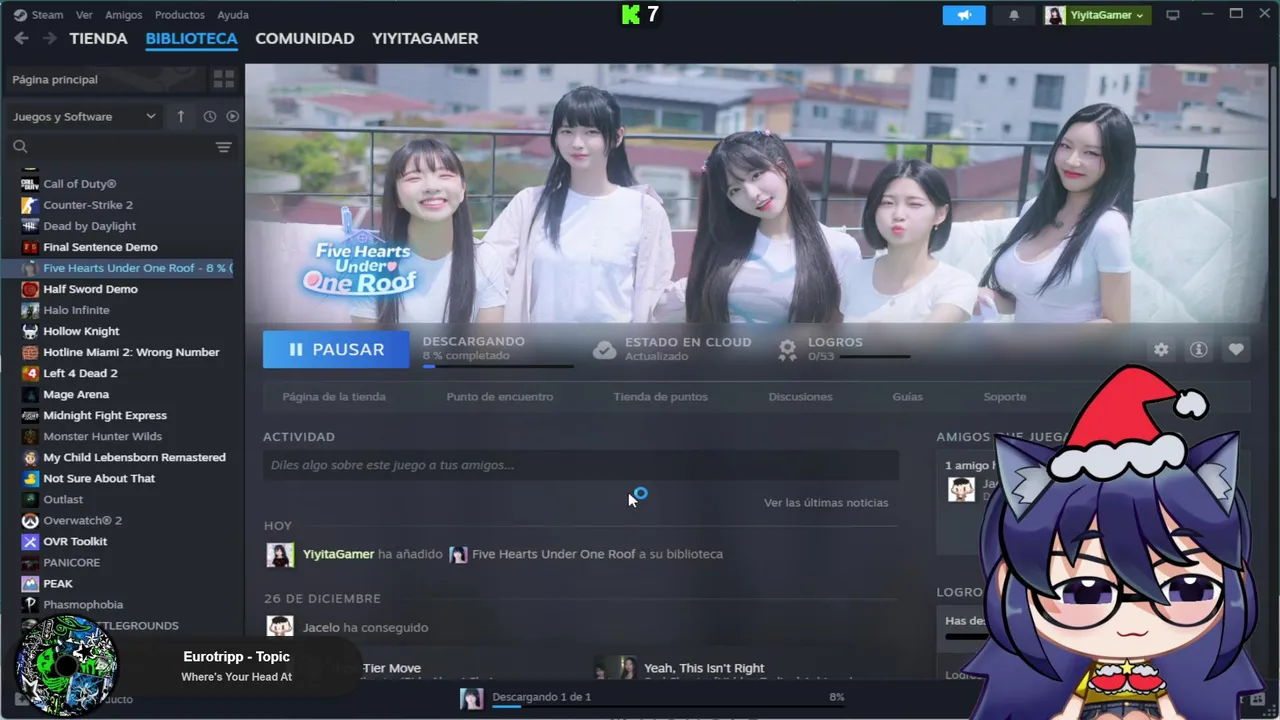This screenshot has height=720, width=1280.
Task: Select Left 4 Dead 2
Action: coord(80,373)
